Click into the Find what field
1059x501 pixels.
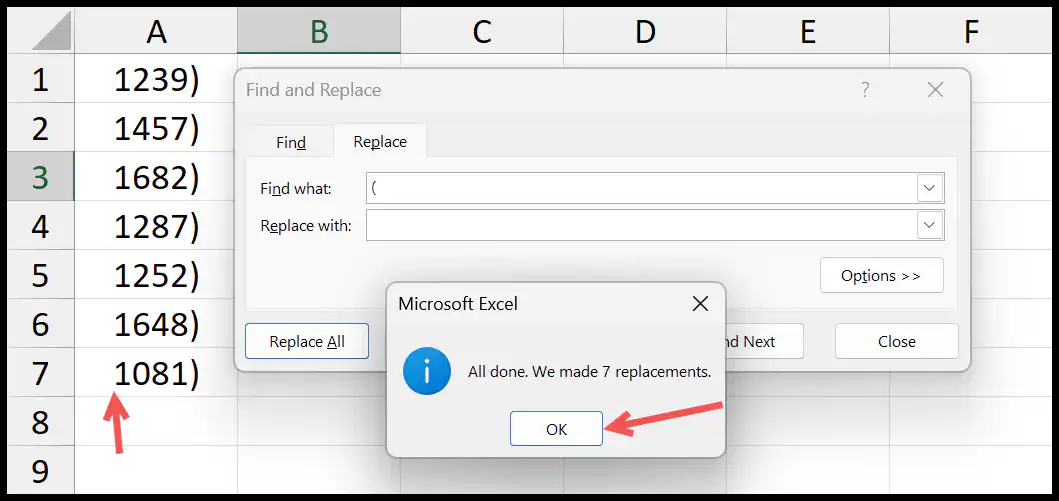[x=642, y=188]
